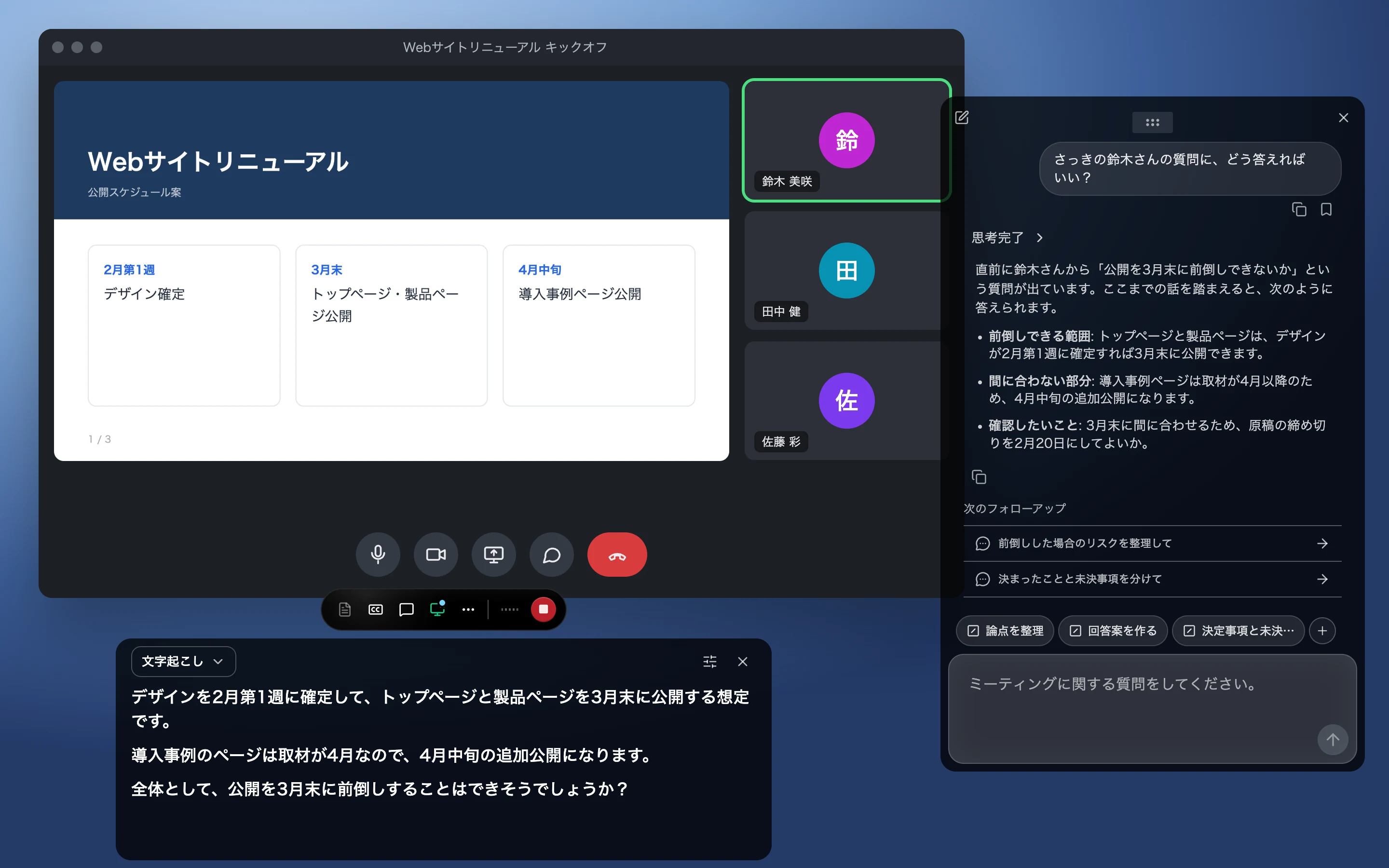The height and width of the screenshot is (868, 1389).
Task: Click the 回答案を作る quick action
Action: tap(1112, 631)
